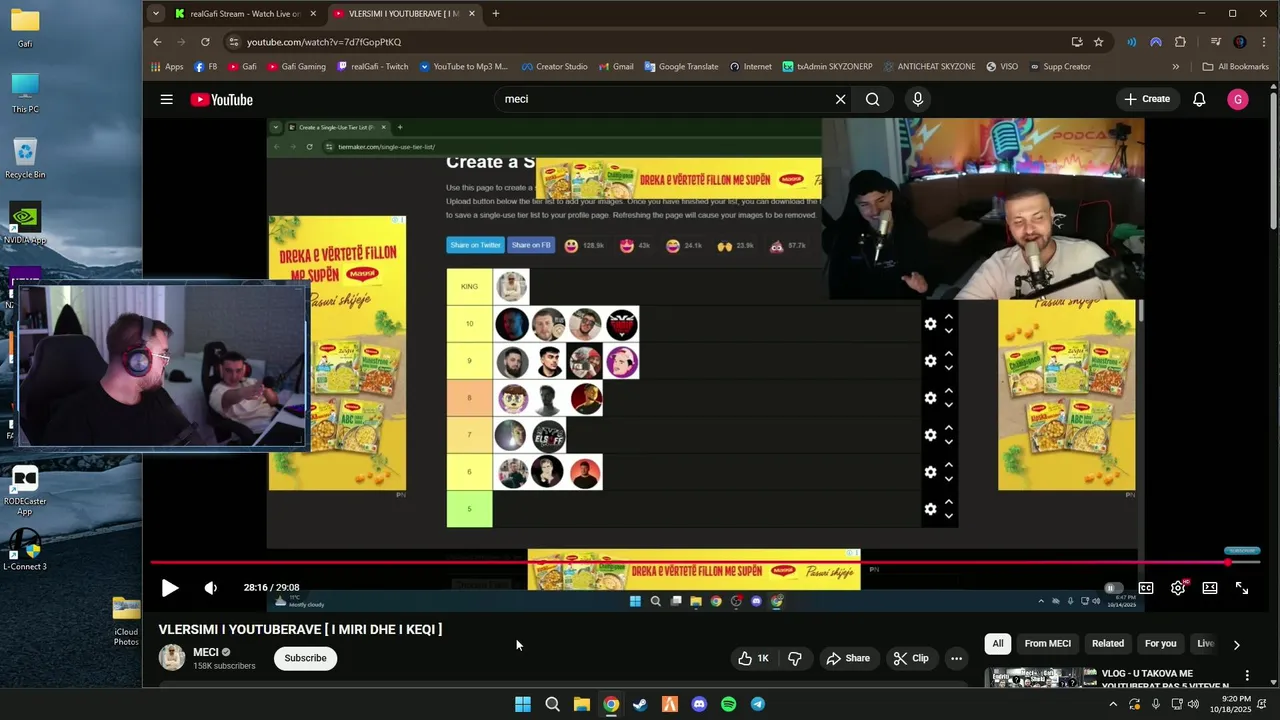
Task: Subscribe to the MECI channel
Action: click(x=305, y=658)
